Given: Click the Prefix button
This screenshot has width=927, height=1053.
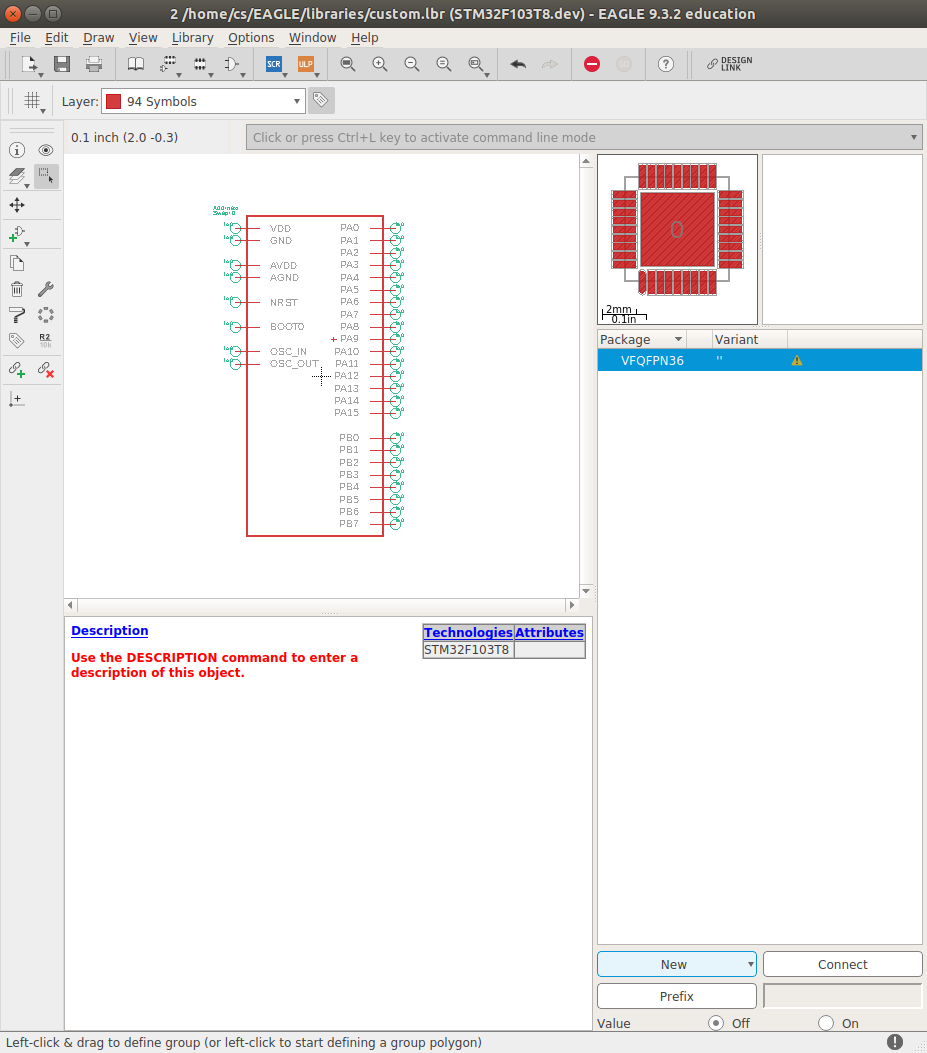Looking at the screenshot, I should tap(676, 996).
